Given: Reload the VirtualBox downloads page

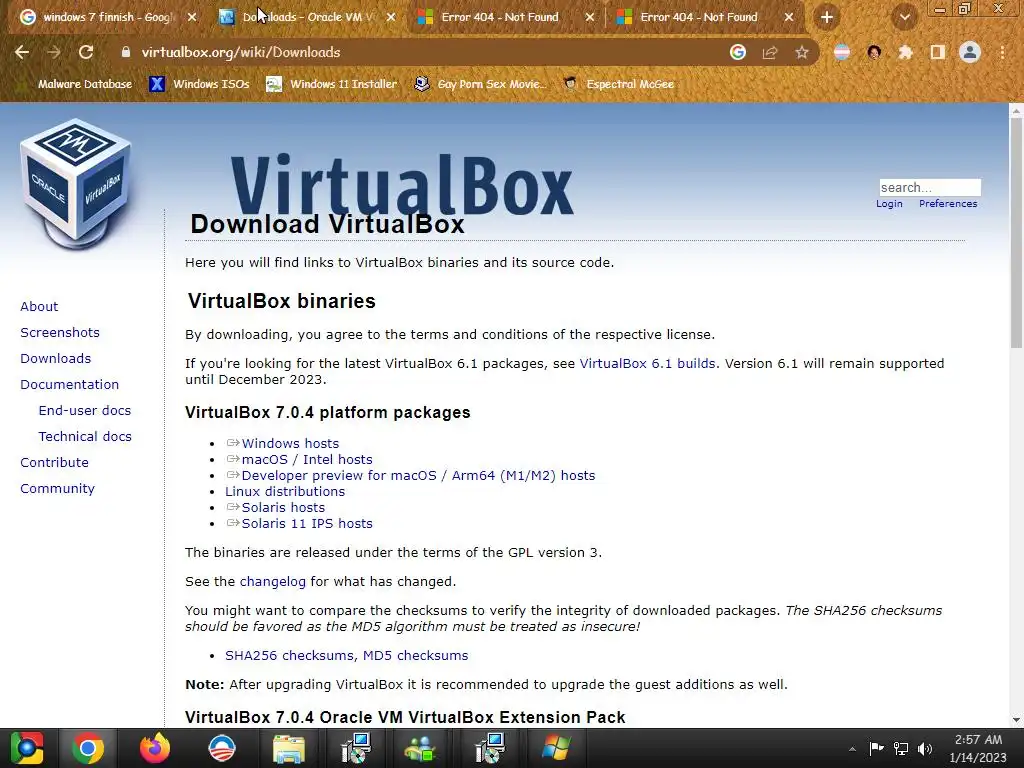Looking at the screenshot, I should pyautogui.click(x=86, y=52).
